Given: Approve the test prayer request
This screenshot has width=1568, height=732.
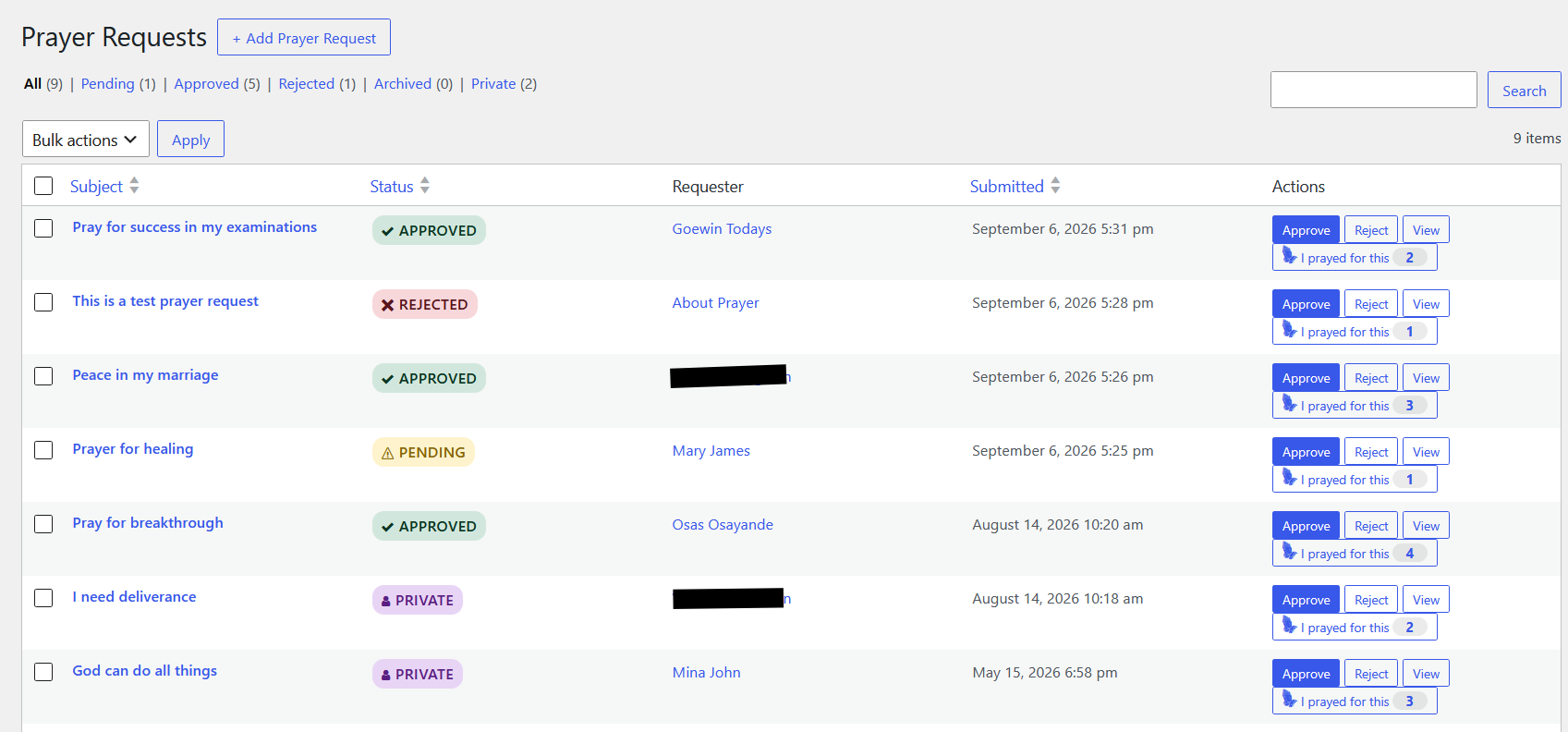Looking at the screenshot, I should click(1306, 304).
